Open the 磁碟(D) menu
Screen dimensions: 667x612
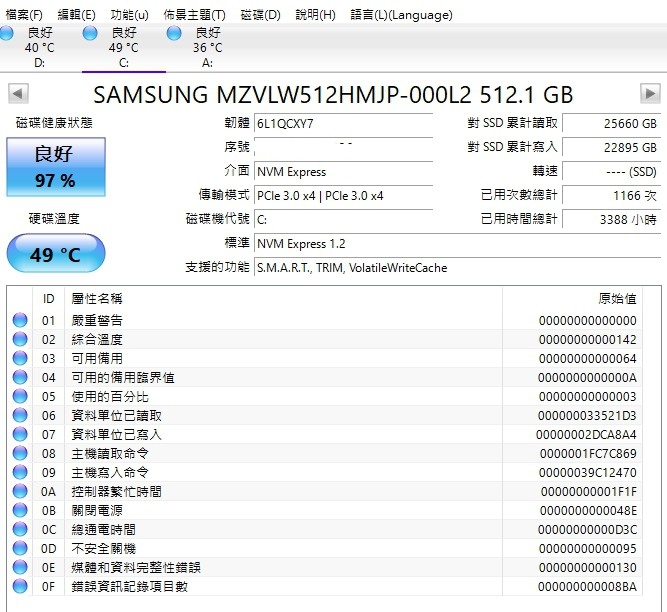(x=260, y=15)
